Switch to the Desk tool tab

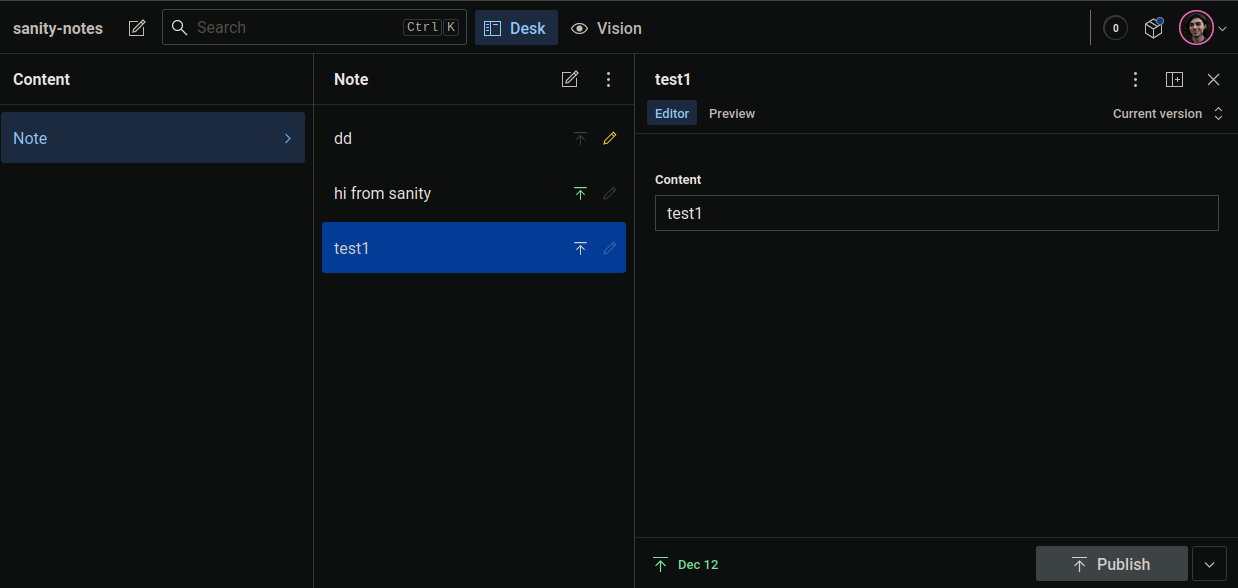516,28
